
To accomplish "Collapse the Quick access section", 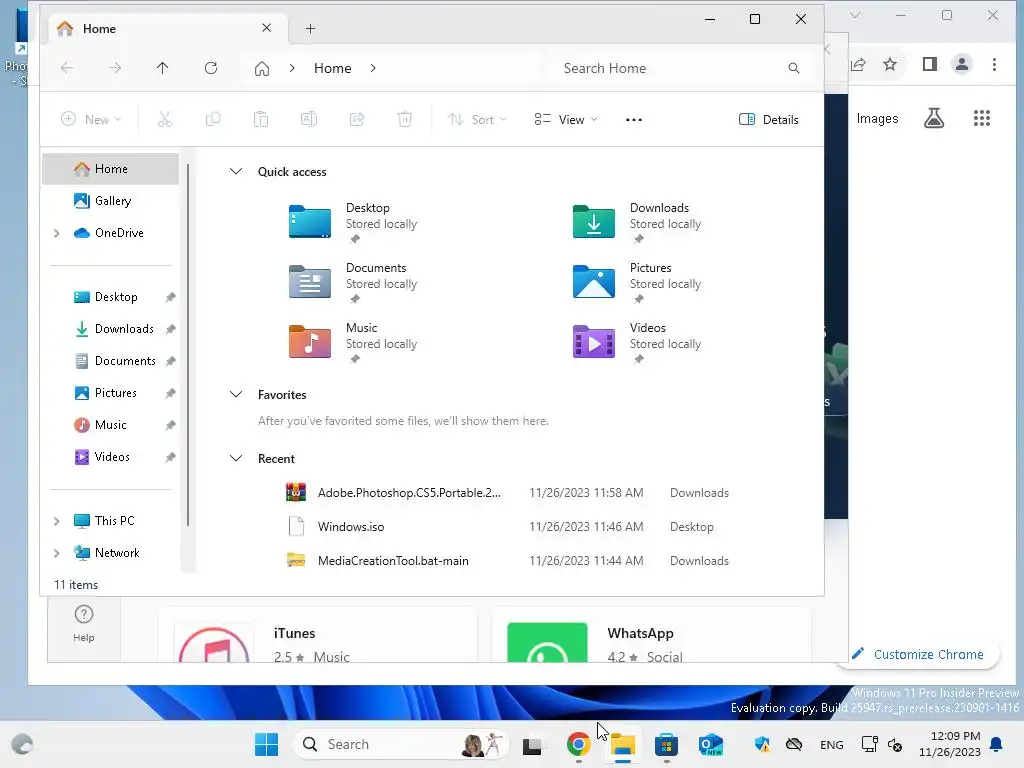I will click(236, 171).
